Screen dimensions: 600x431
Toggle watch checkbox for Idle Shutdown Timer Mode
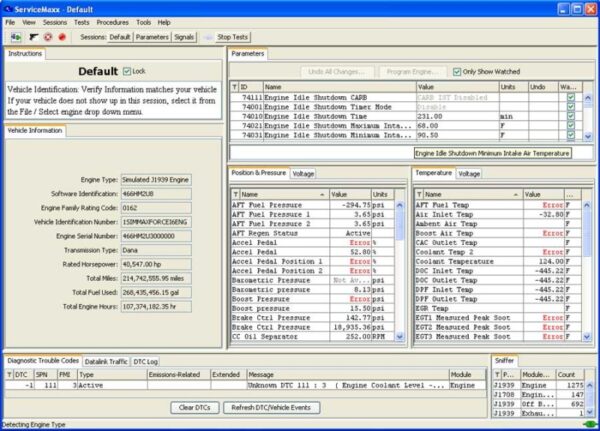pyautogui.click(x=571, y=107)
